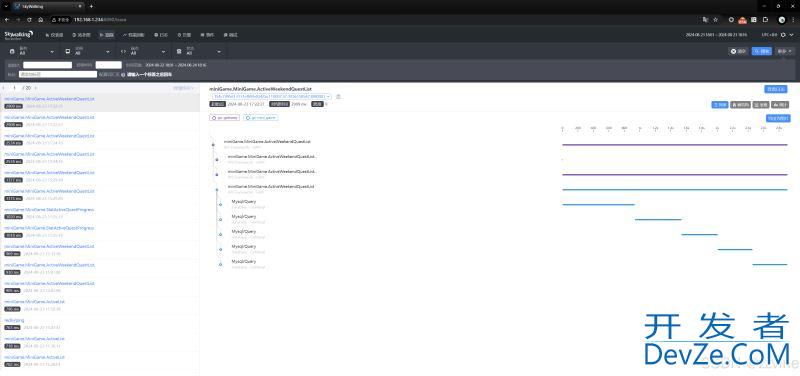Click the View Logs button above view switches
Screen dimensions: 800x376
pyautogui.click(x=776, y=89)
